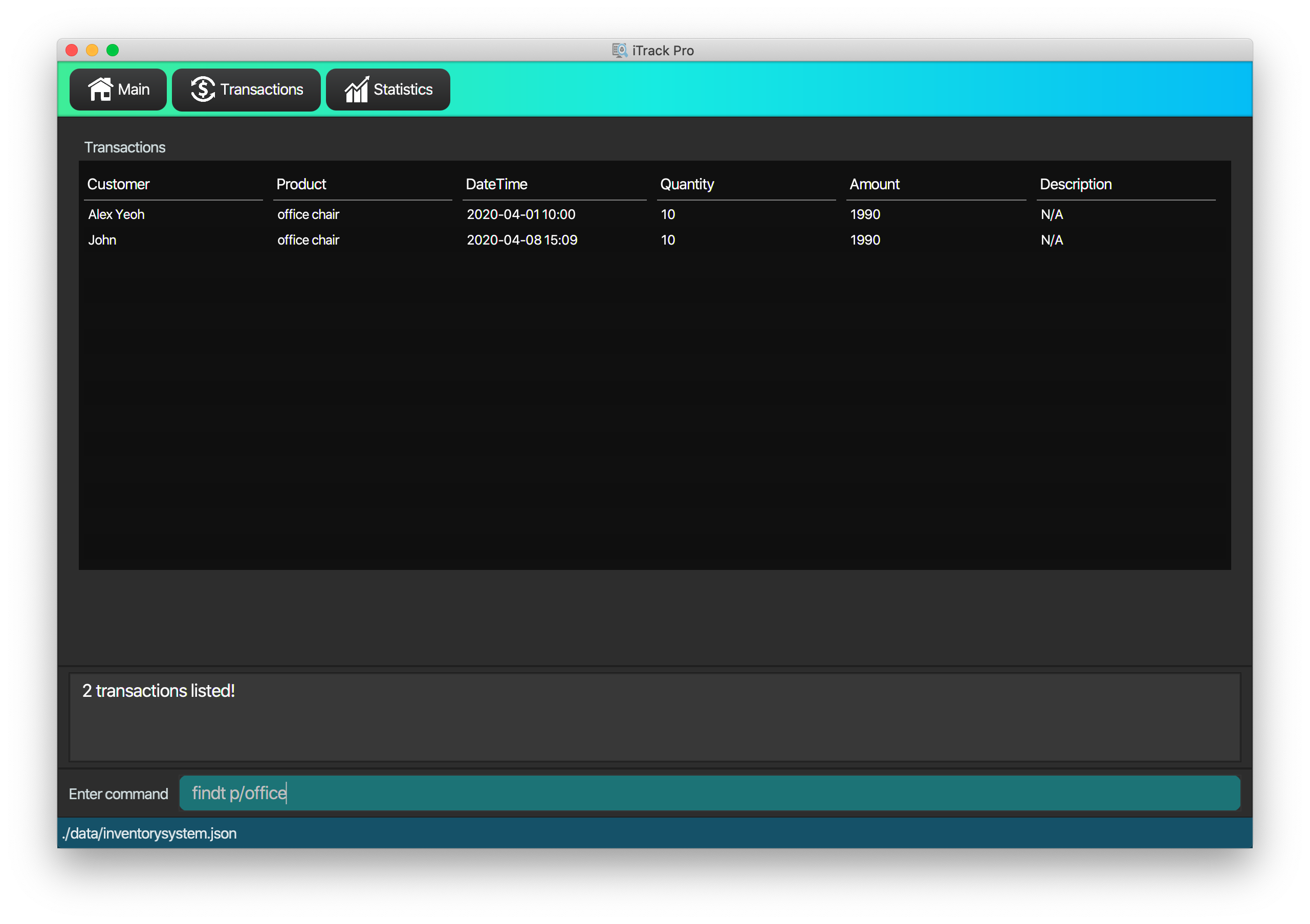The height and width of the screenshot is (924, 1310).
Task: Click the Quantity column header
Action: (686, 184)
